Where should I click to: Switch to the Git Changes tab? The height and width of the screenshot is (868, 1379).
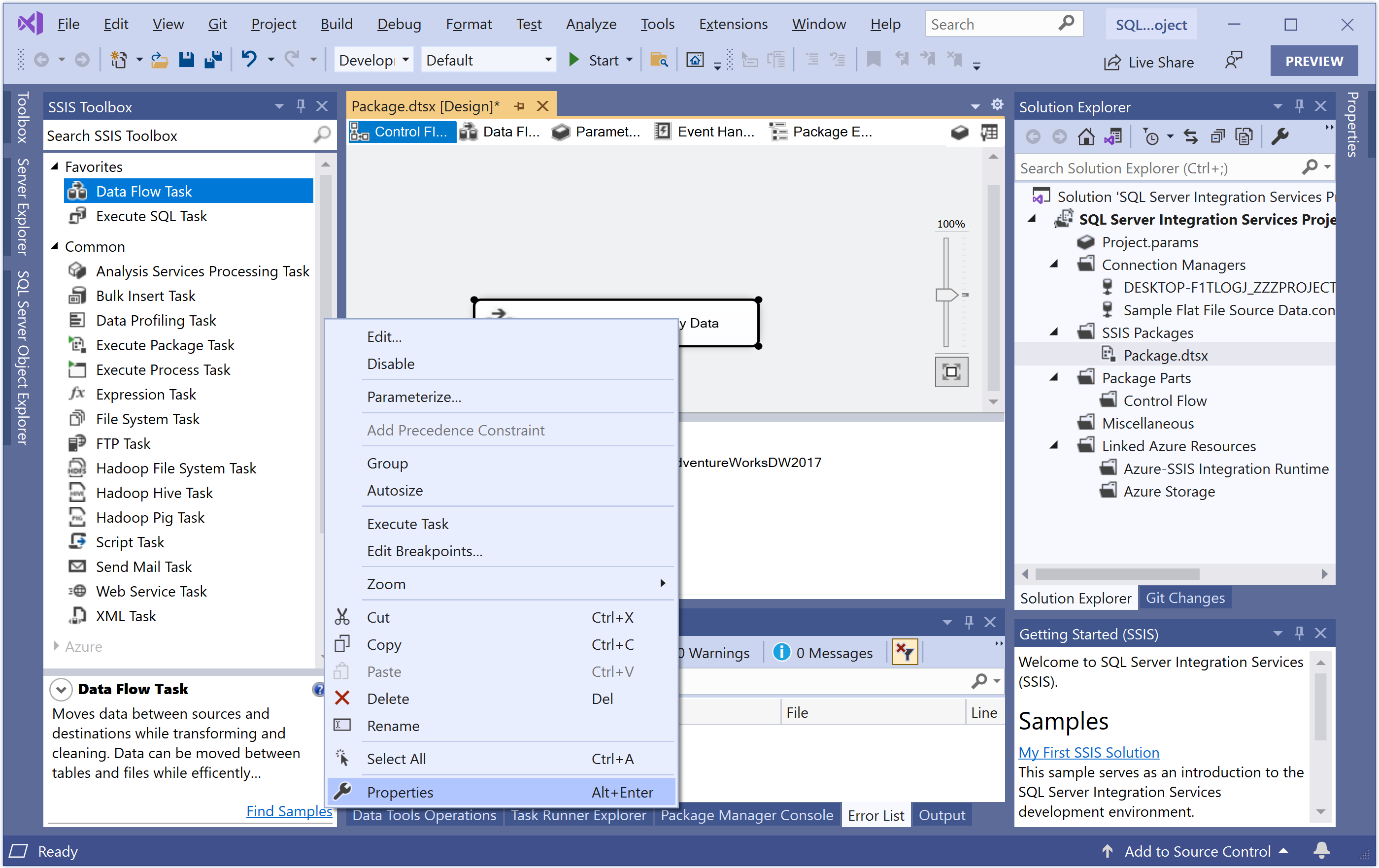(1184, 598)
